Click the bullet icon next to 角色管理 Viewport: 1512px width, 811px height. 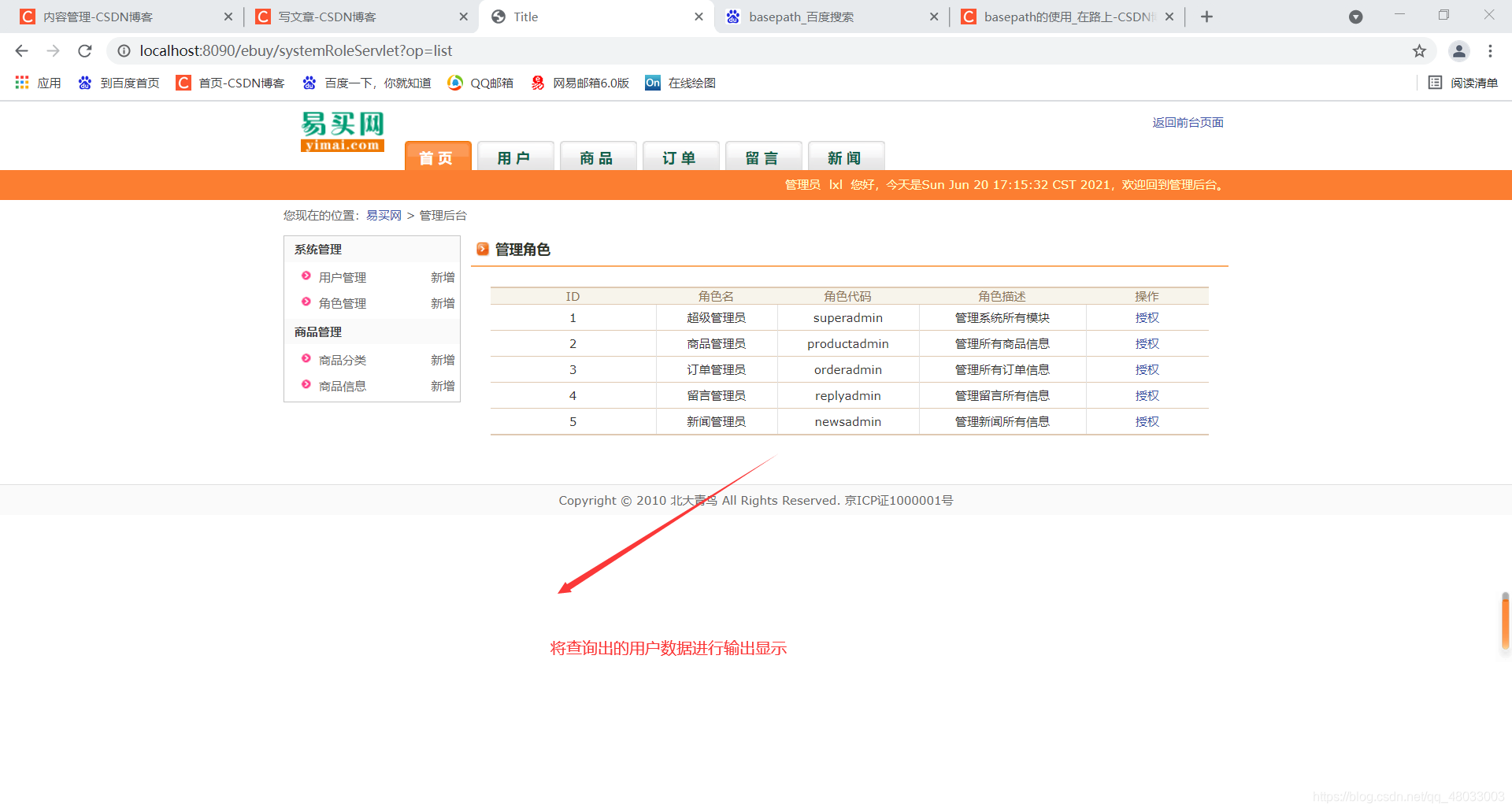point(306,302)
